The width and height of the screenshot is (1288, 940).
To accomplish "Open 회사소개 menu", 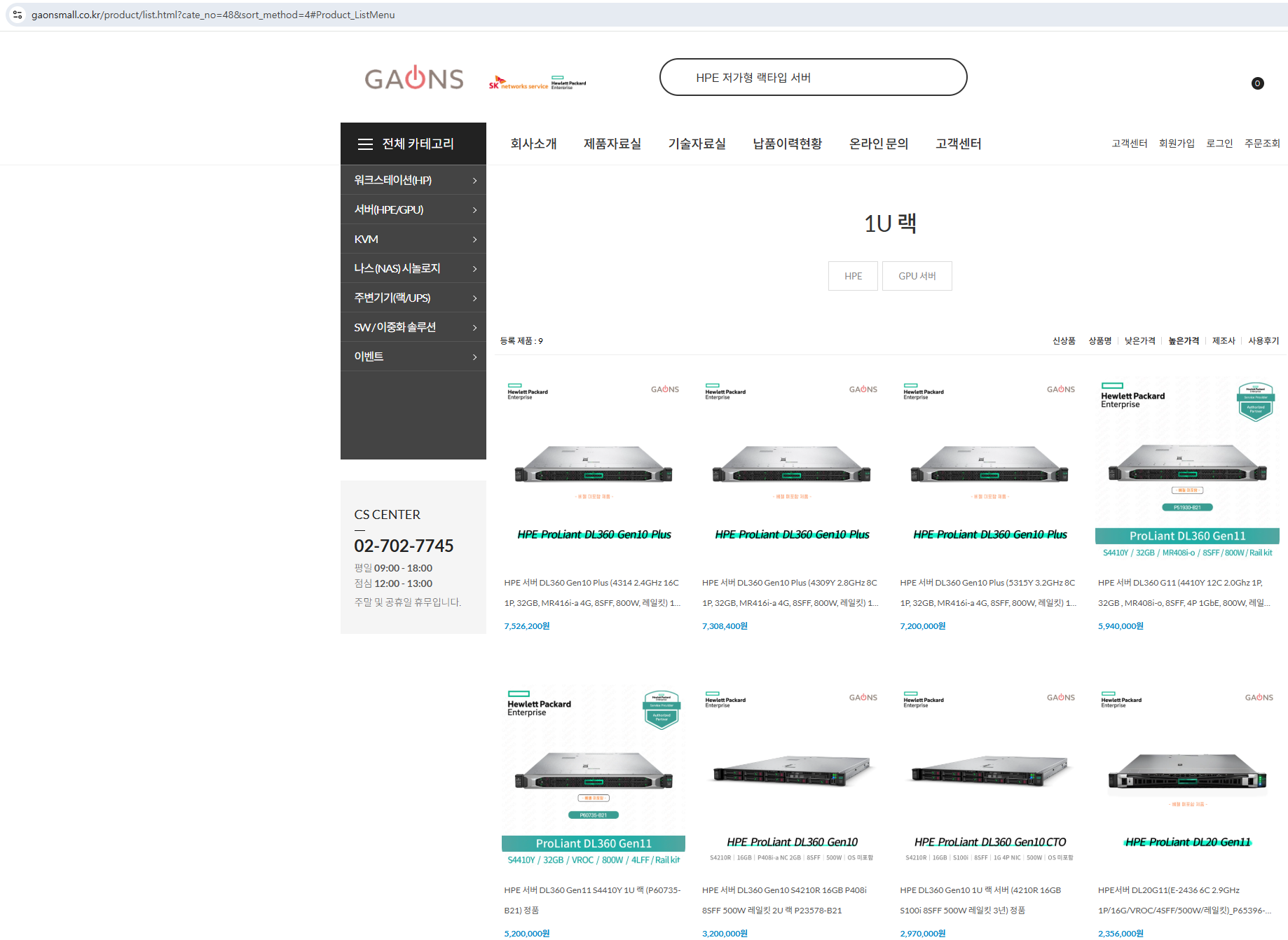I will pyautogui.click(x=533, y=144).
